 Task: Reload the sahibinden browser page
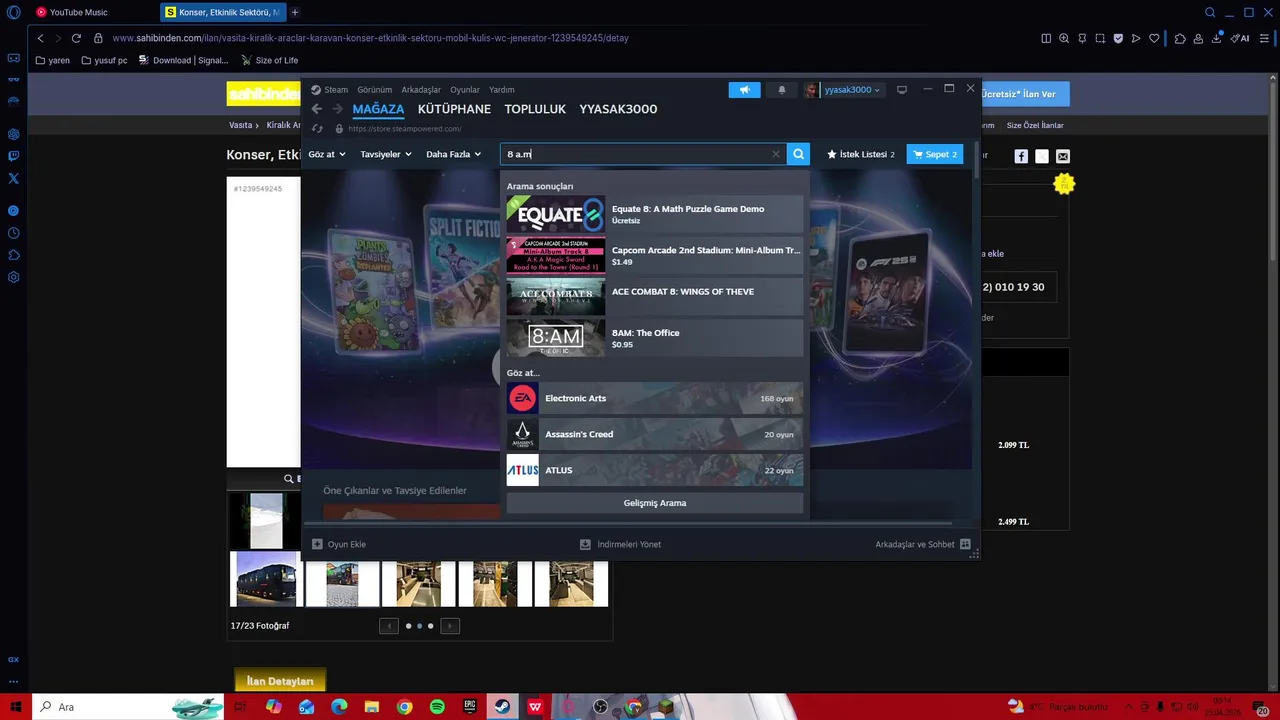tap(76, 38)
